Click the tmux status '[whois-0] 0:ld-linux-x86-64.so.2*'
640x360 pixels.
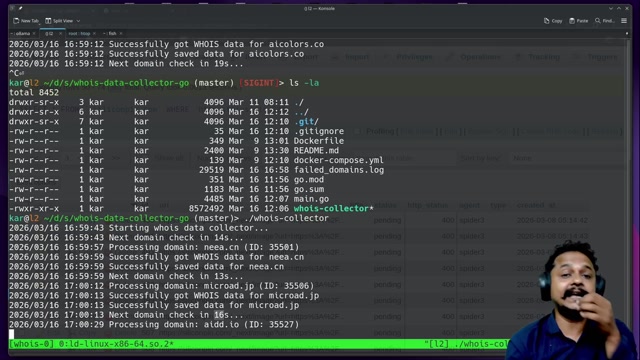click(x=91, y=344)
